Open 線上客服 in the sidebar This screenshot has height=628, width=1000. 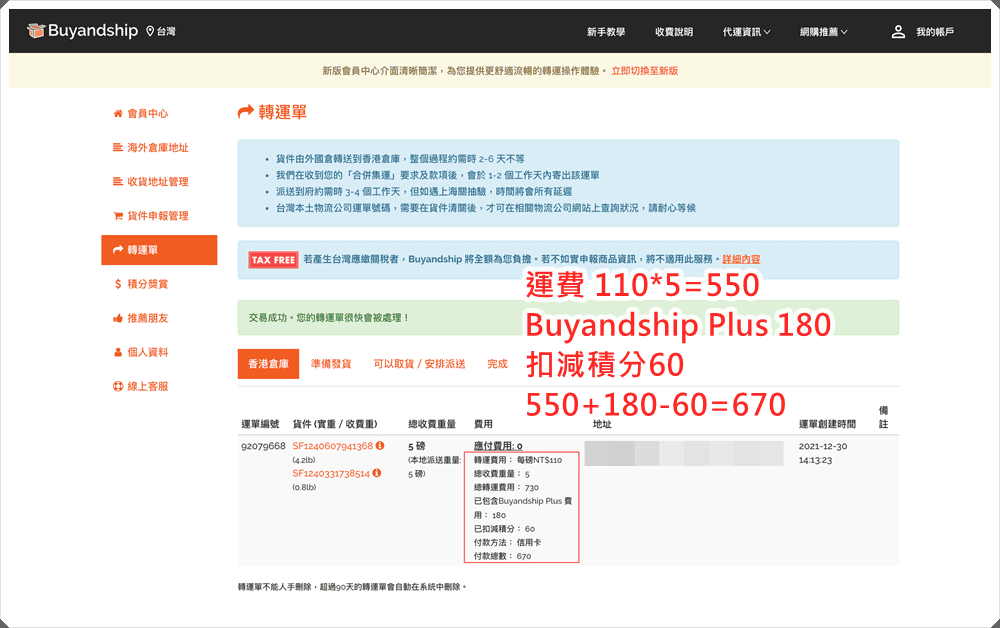pos(147,386)
